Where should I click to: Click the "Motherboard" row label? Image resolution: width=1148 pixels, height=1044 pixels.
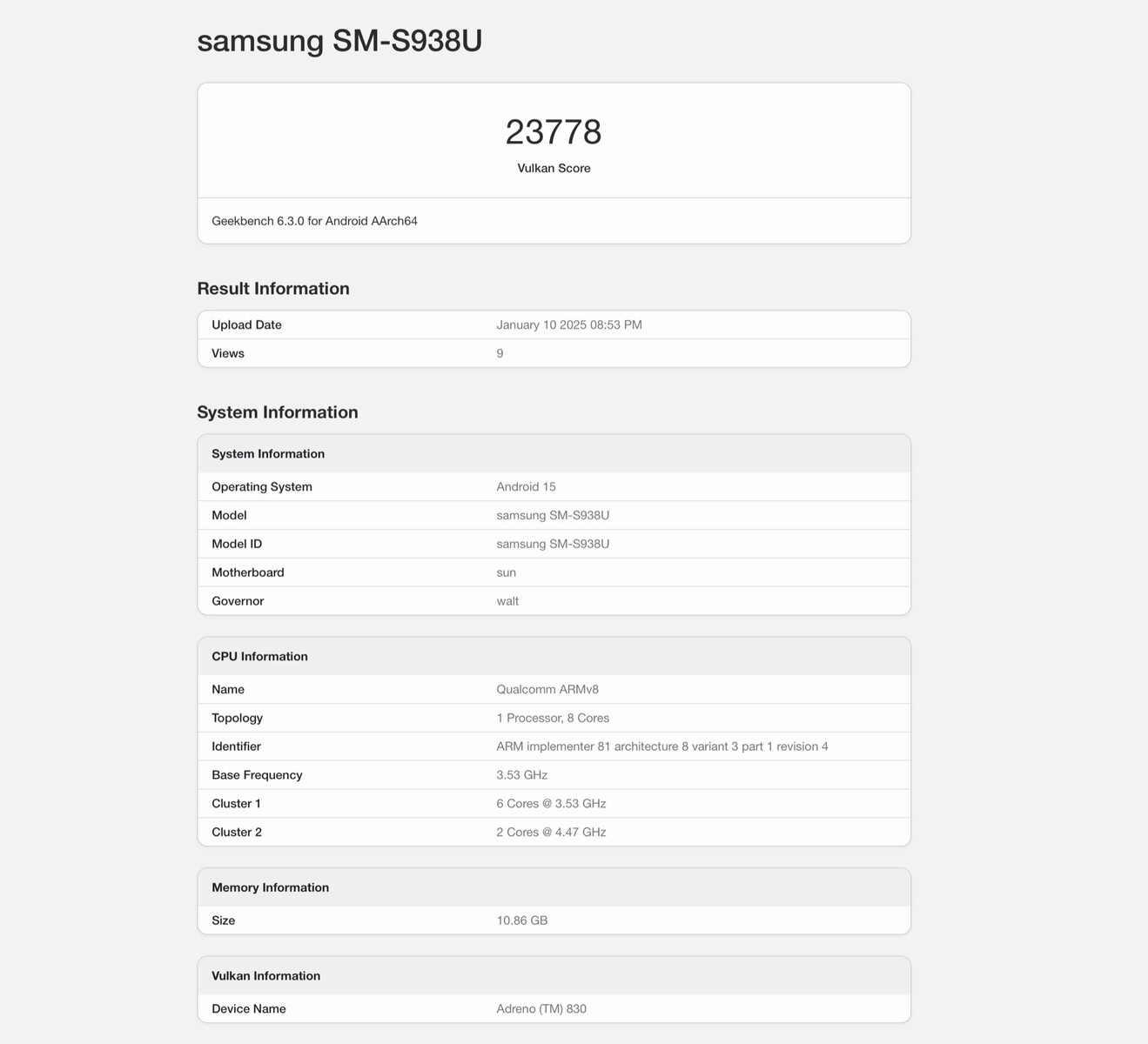(248, 572)
